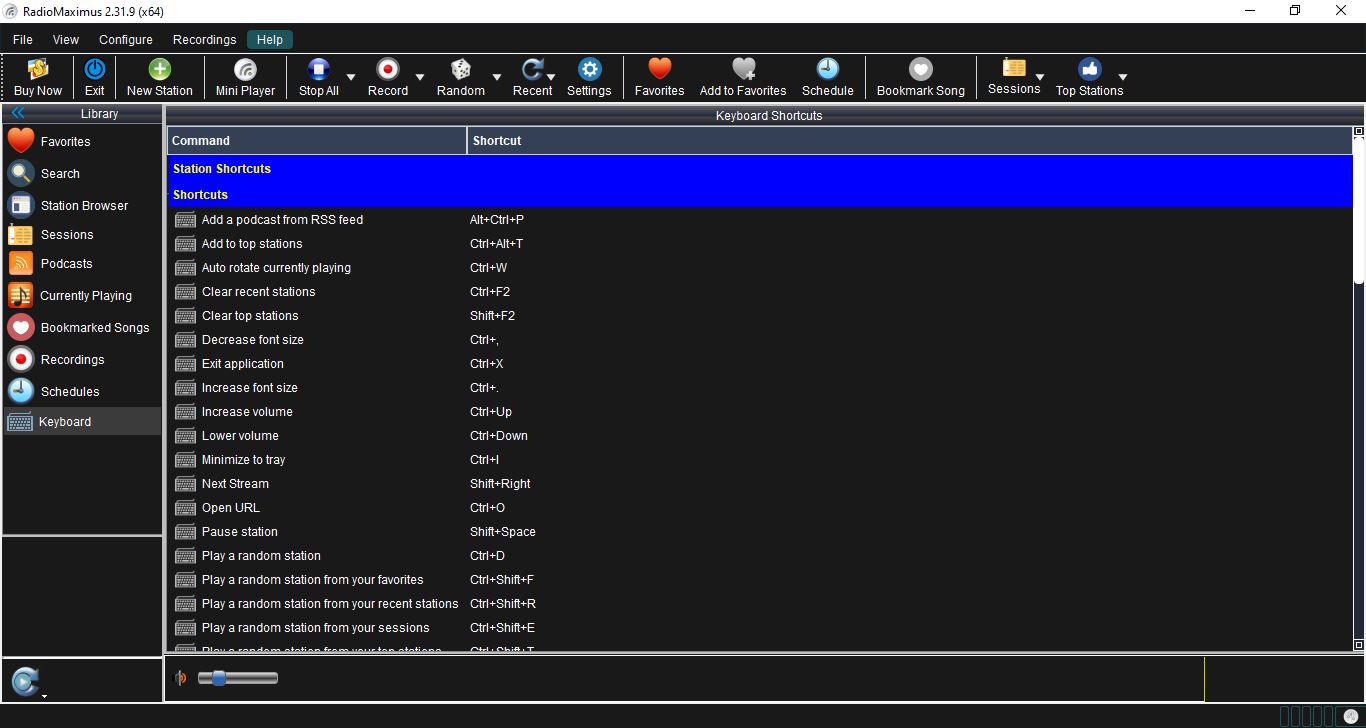Click the Sessions toolbar icon
This screenshot has width=1366, height=728.
[x=1014, y=68]
